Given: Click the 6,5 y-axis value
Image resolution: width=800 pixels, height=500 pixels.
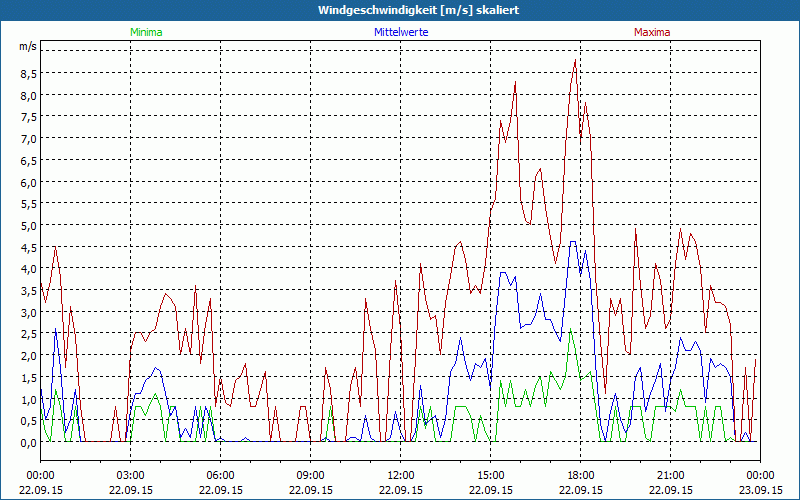Looking at the screenshot, I should pyautogui.click(x=28, y=161).
